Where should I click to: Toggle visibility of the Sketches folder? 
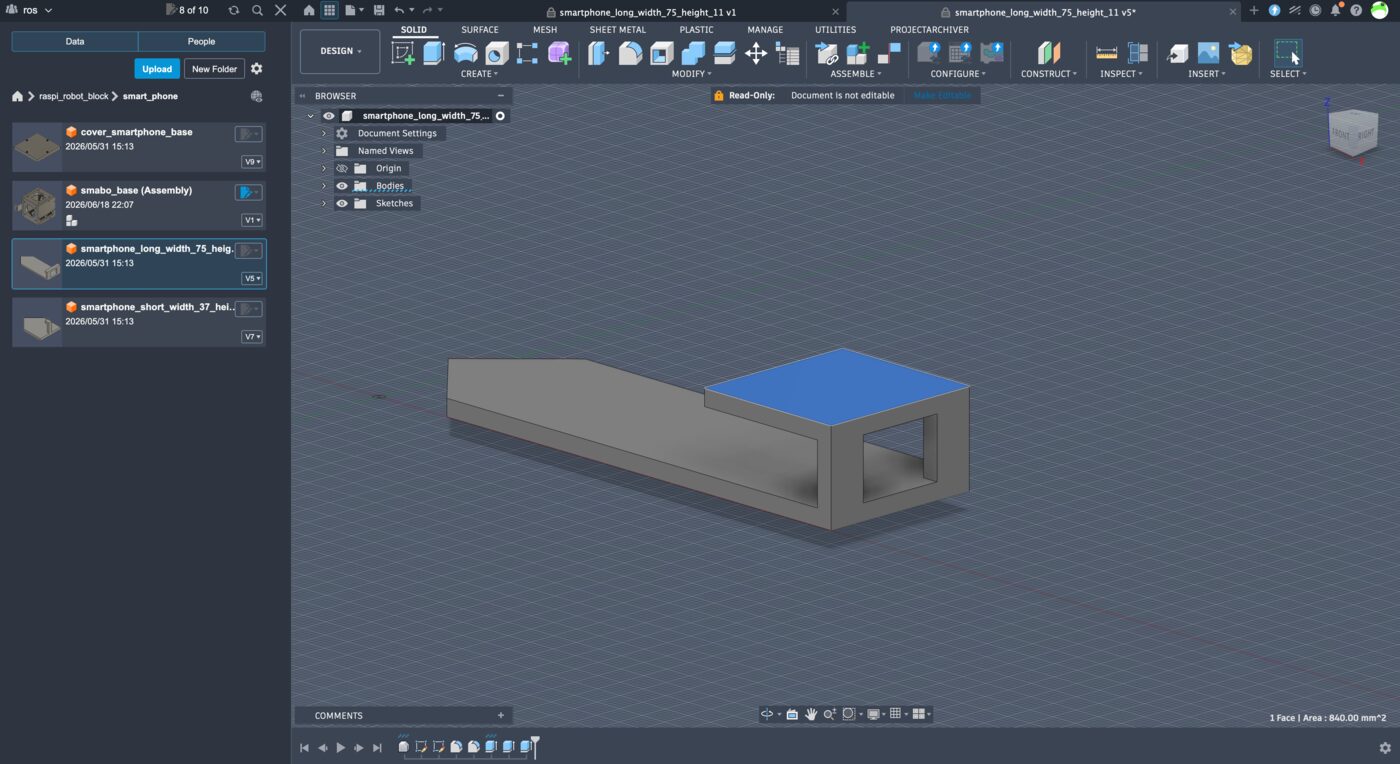coord(342,203)
